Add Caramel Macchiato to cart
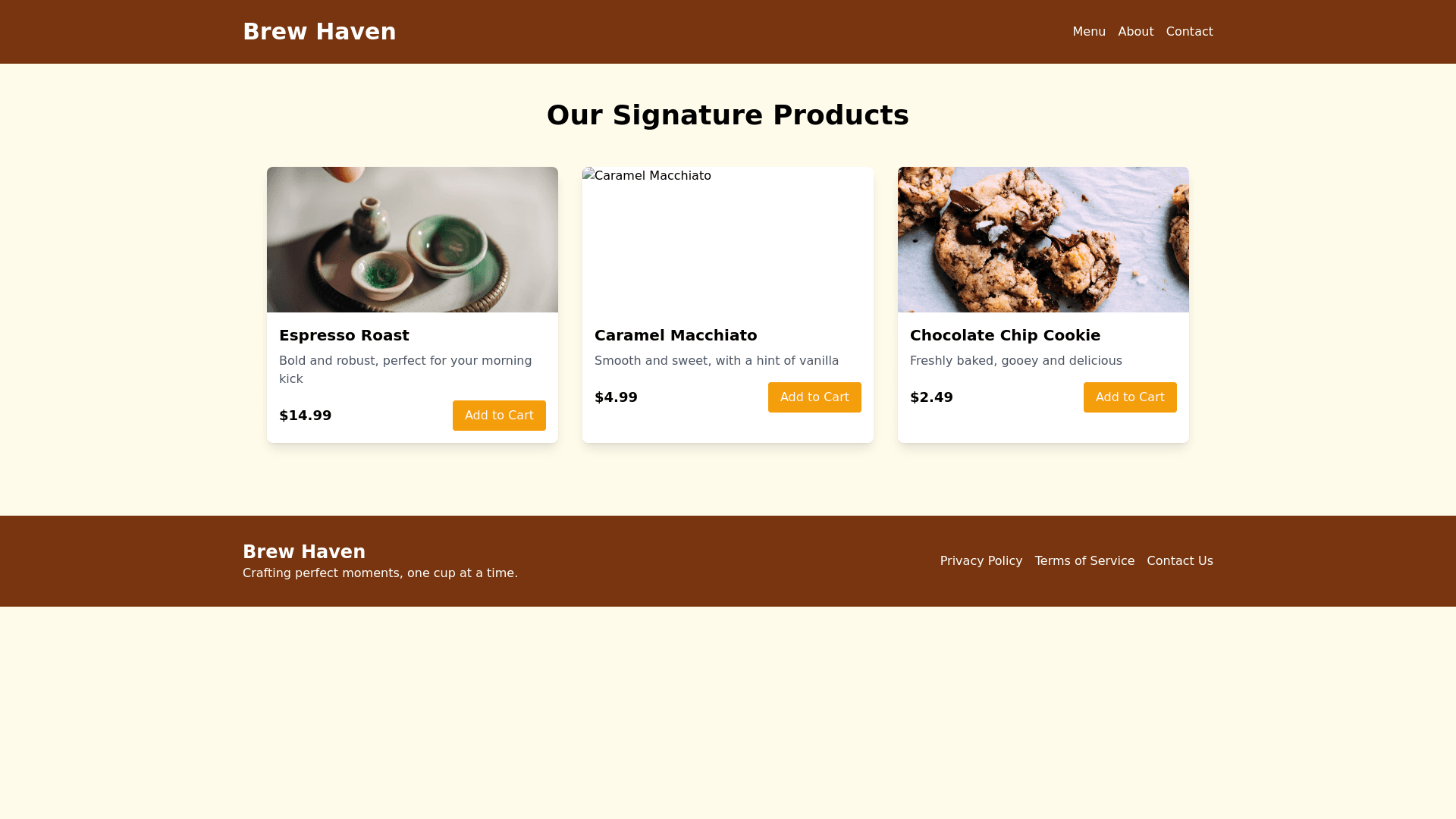 (x=814, y=397)
